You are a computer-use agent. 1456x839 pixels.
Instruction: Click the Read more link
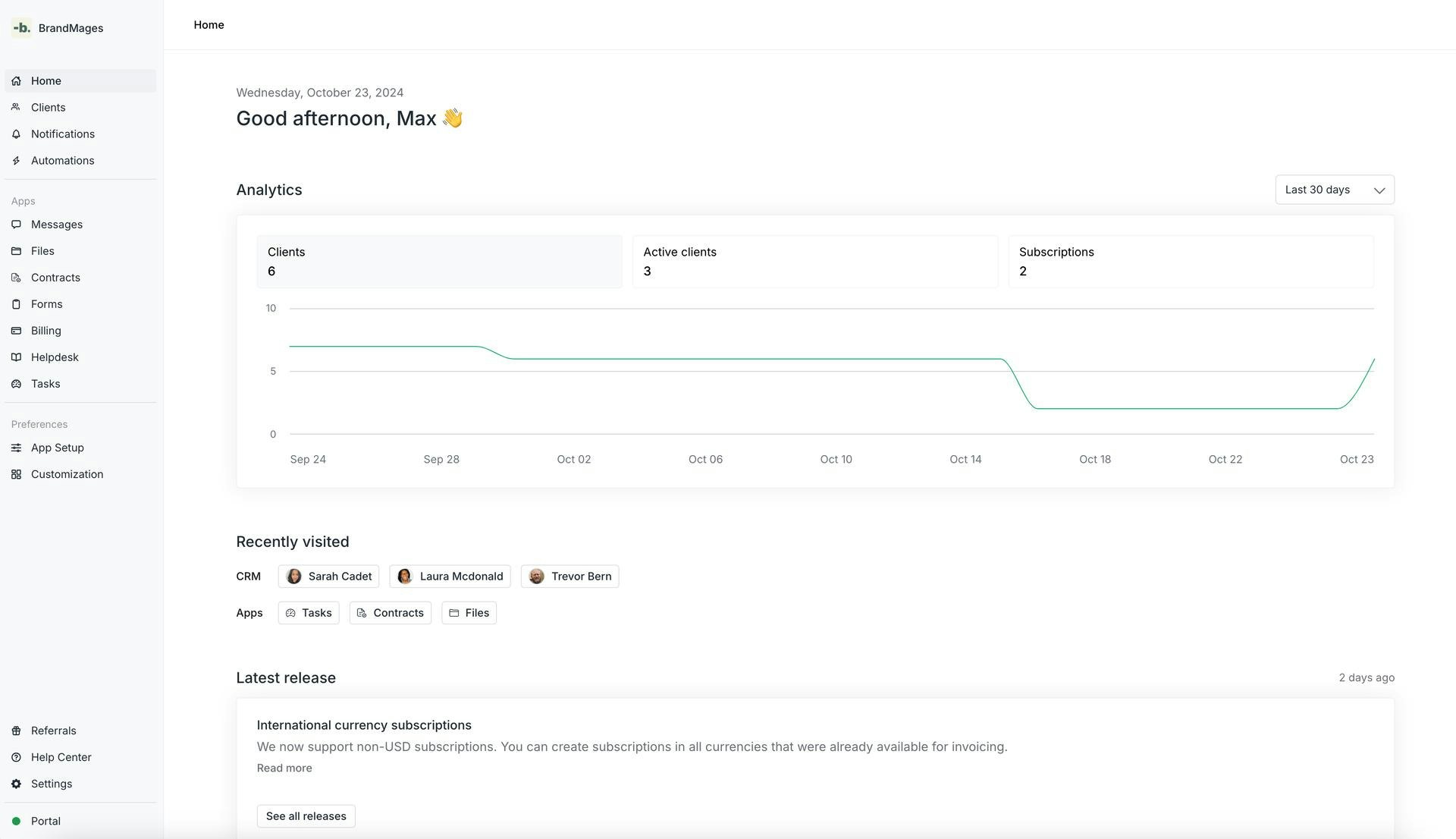[x=284, y=768]
